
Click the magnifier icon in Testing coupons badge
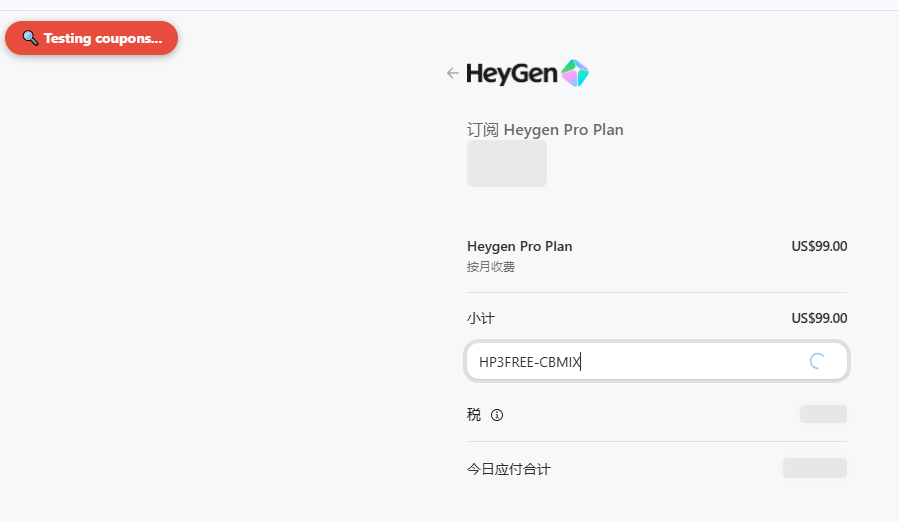pyautogui.click(x=30, y=38)
